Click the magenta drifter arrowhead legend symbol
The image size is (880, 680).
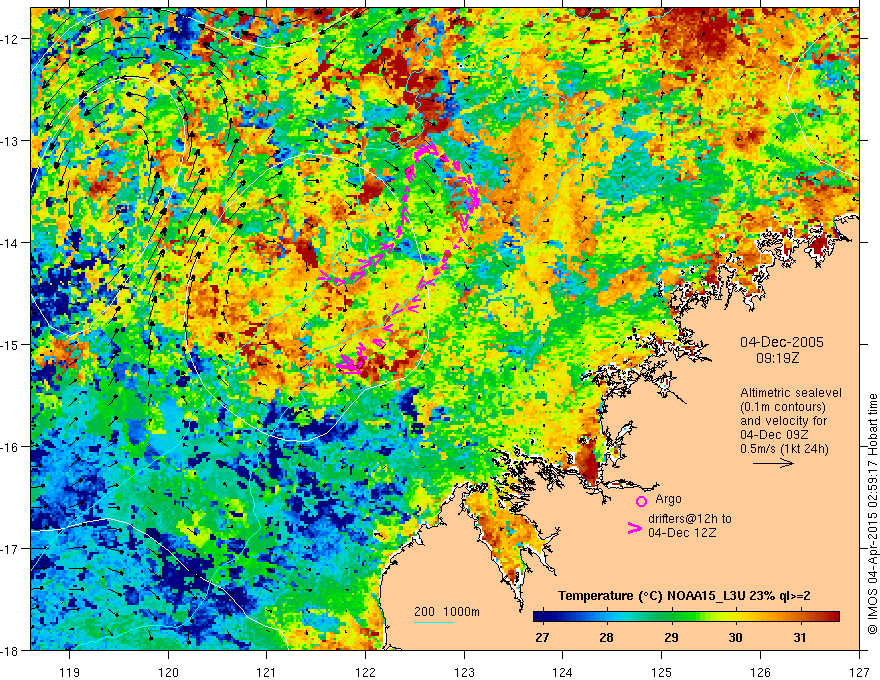pyautogui.click(x=634, y=528)
